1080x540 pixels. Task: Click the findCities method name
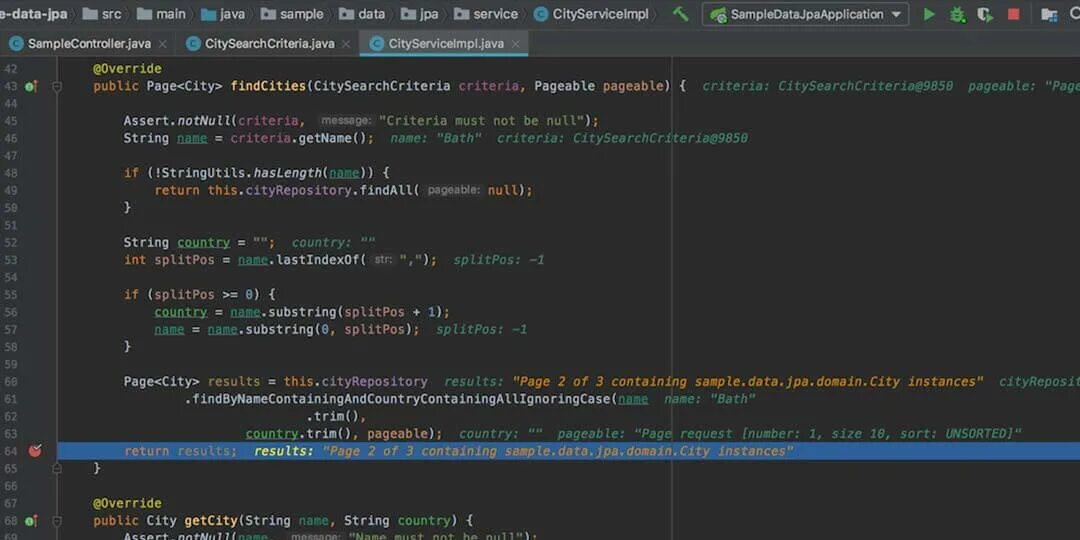[x=268, y=86]
